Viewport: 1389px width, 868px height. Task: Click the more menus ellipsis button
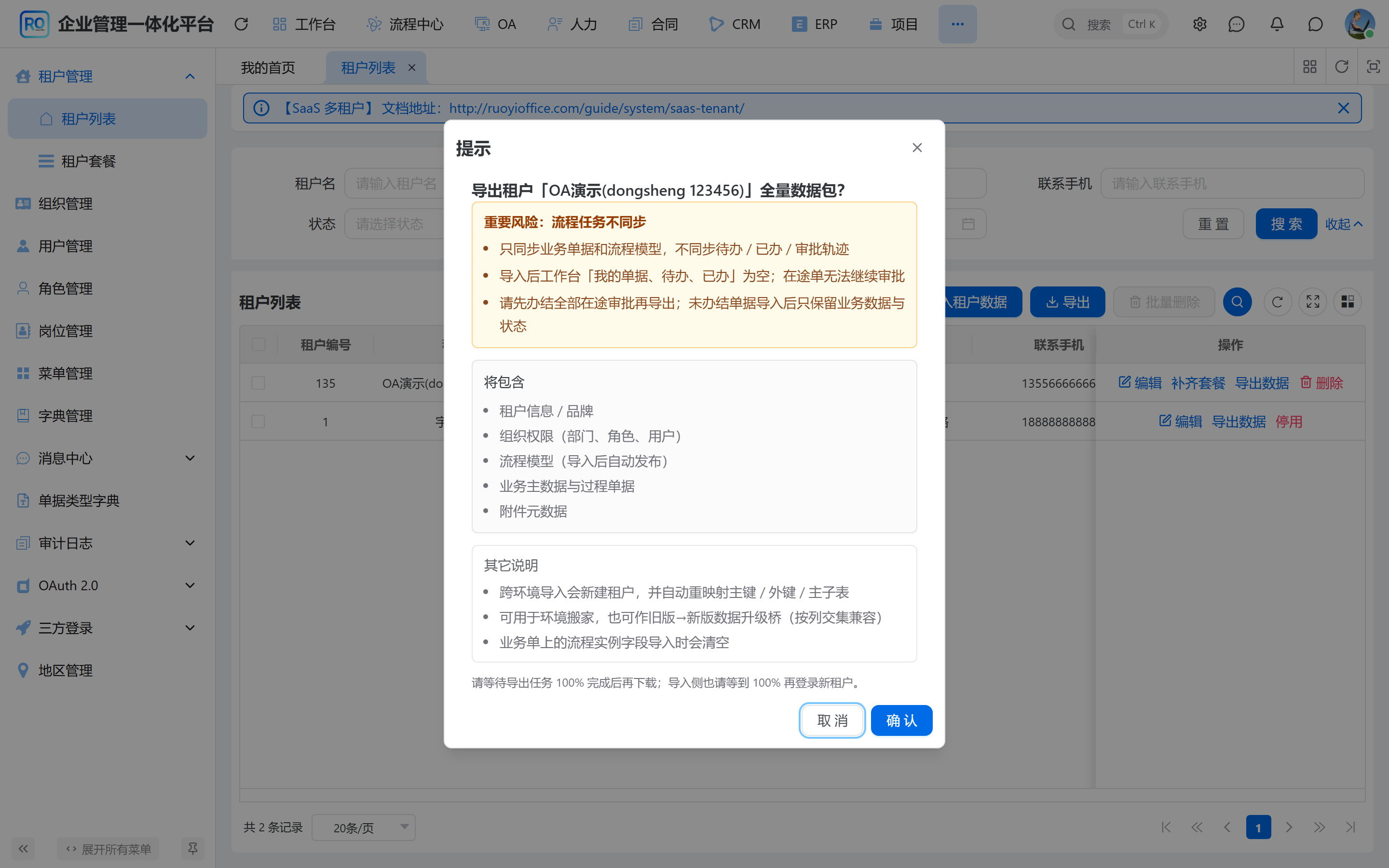point(957,24)
